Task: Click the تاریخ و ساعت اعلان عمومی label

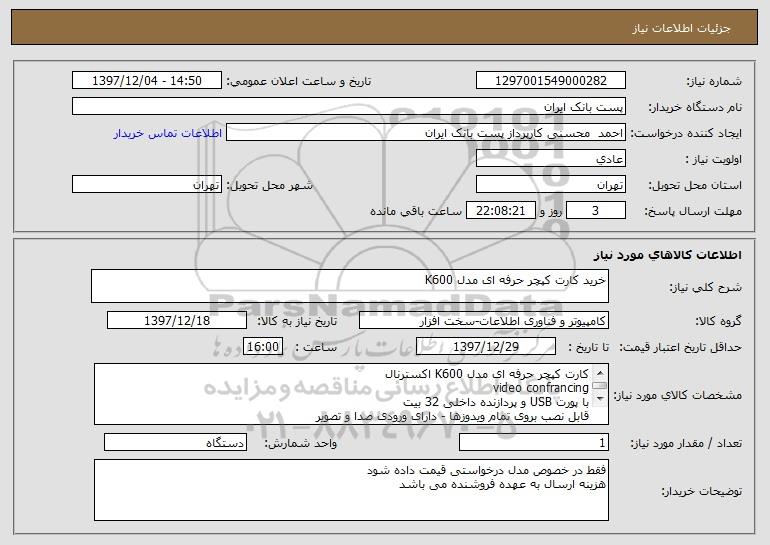Action: coord(299,82)
